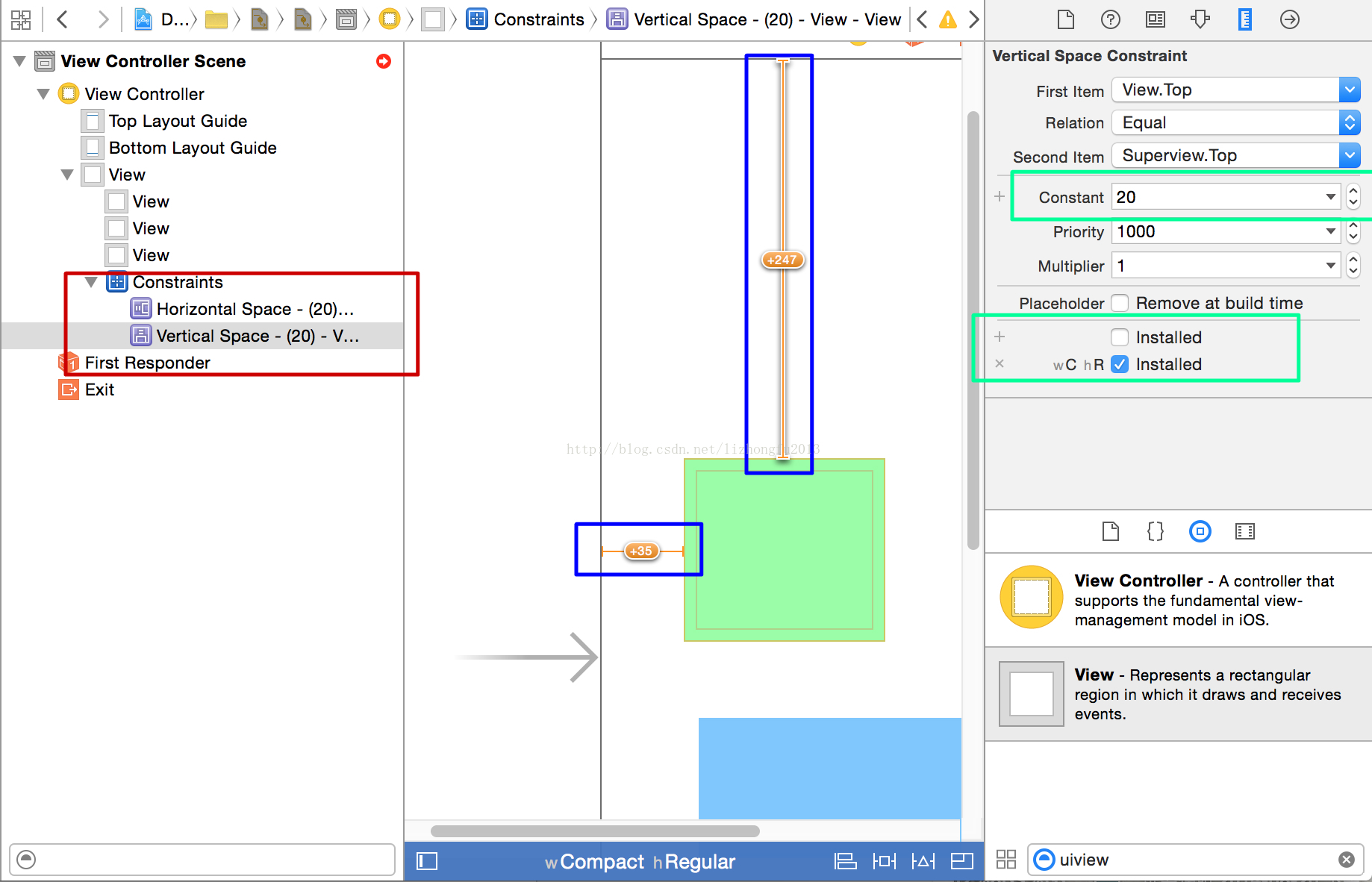Clear the uiview library search
Viewport: 1372px width, 882px height.
1347,860
